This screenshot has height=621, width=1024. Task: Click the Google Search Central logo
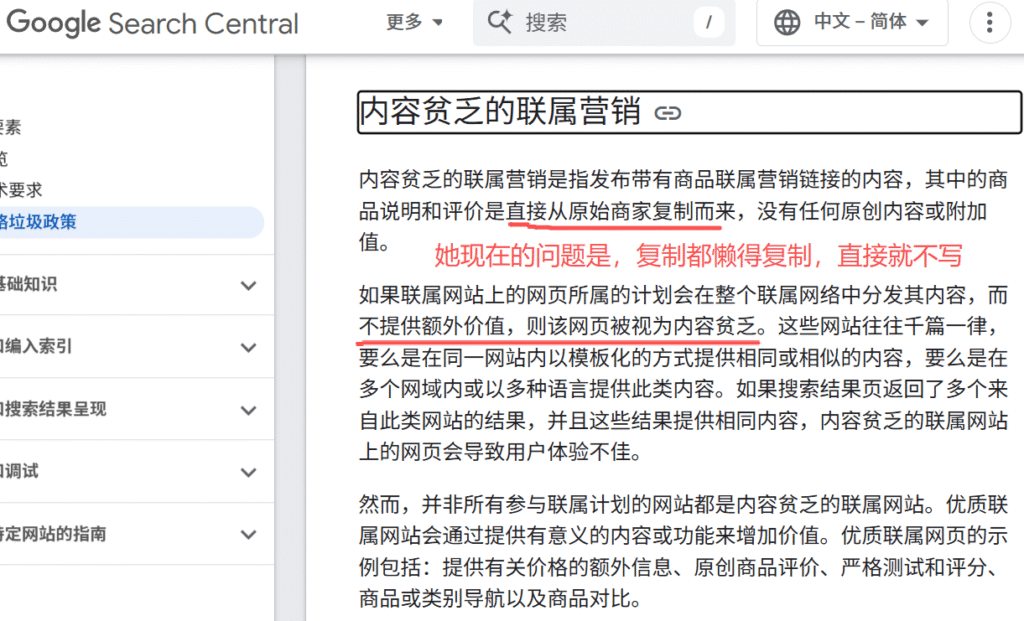pos(152,23)
